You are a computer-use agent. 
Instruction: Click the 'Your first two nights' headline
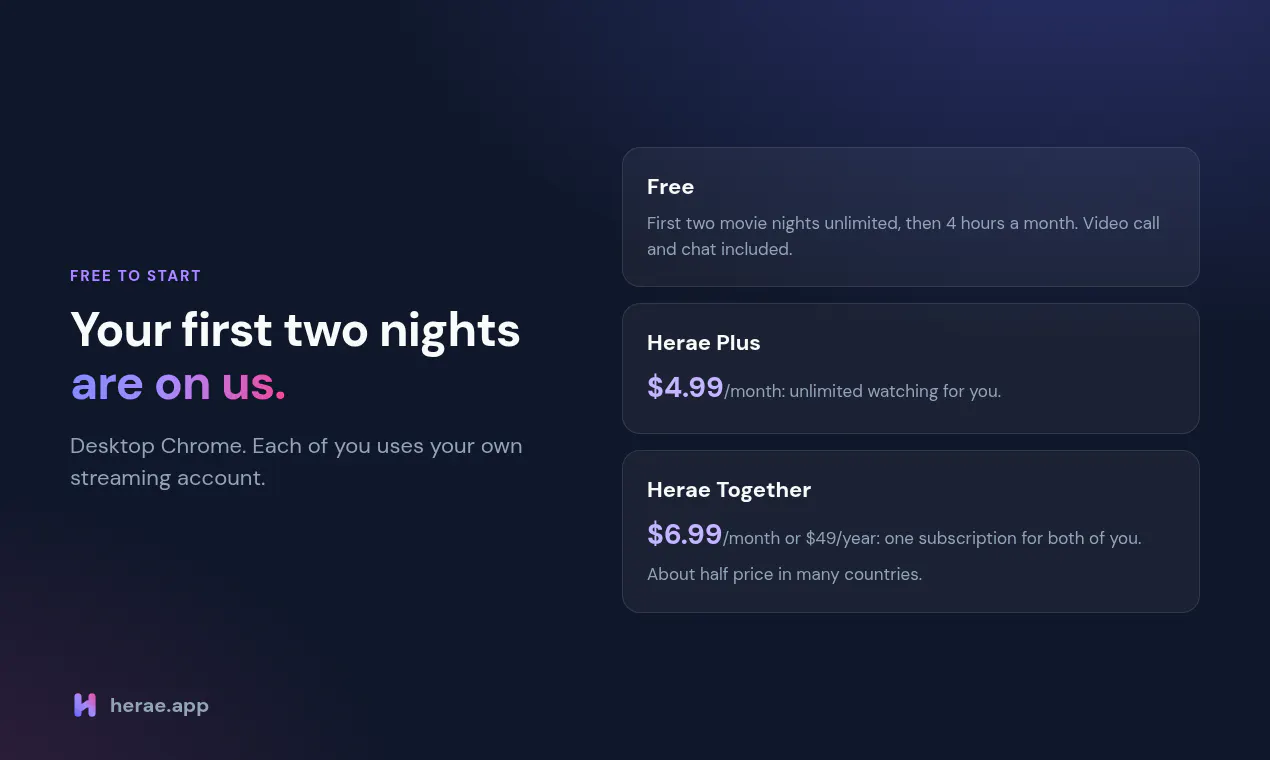pos(295,330)
